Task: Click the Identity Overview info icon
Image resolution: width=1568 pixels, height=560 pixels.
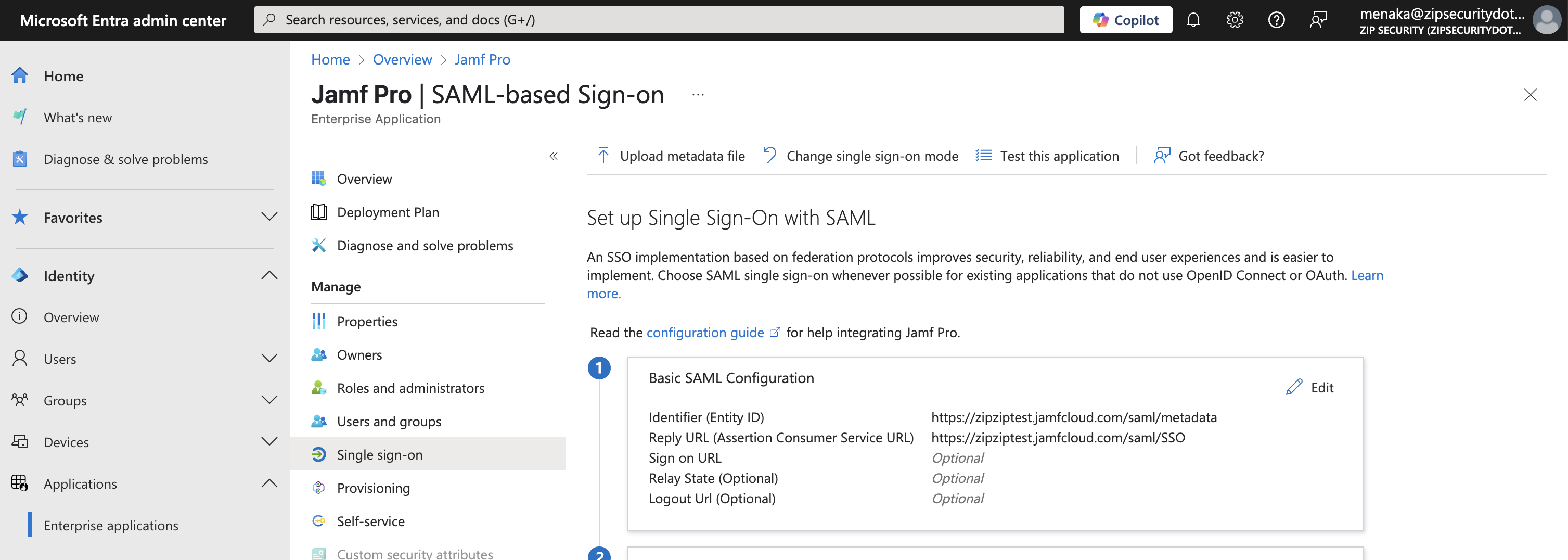Action: coord(20,317)
